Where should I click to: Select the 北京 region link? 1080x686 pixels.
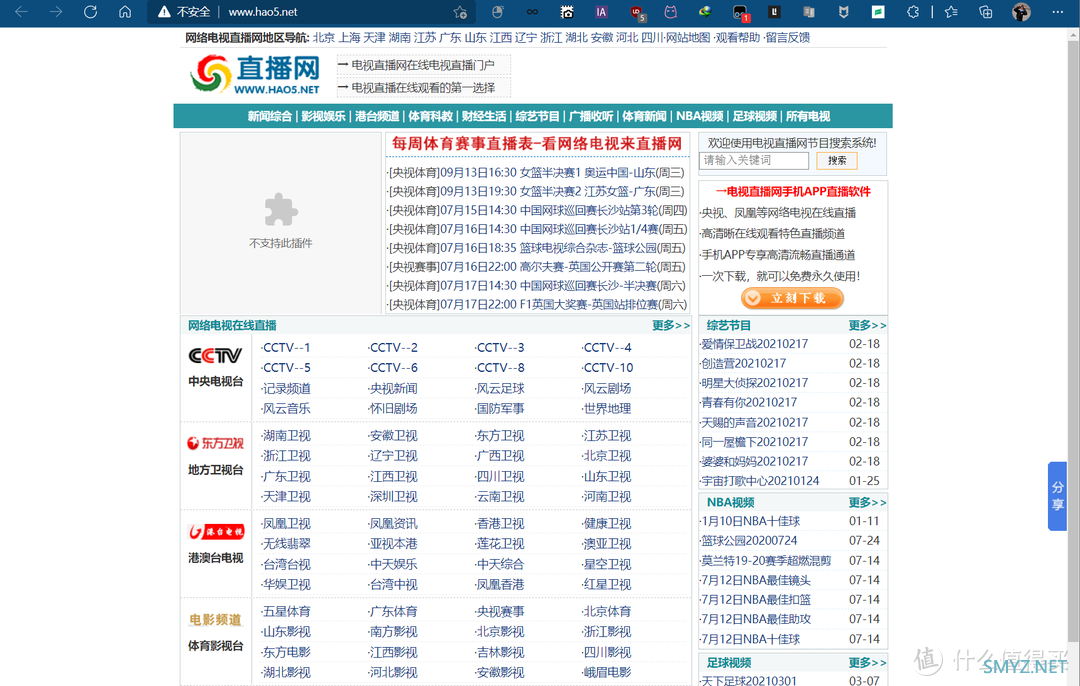(x=324, y=37)
